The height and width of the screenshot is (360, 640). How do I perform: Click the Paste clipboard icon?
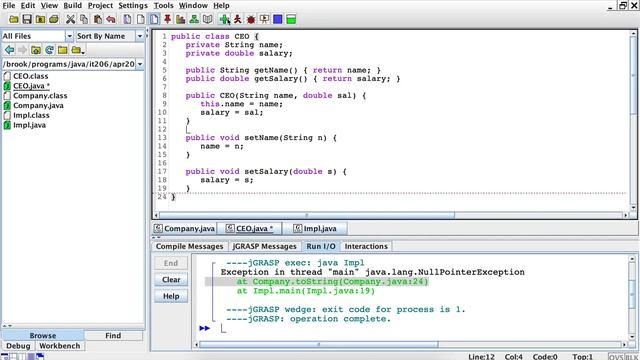click(98, 19)
